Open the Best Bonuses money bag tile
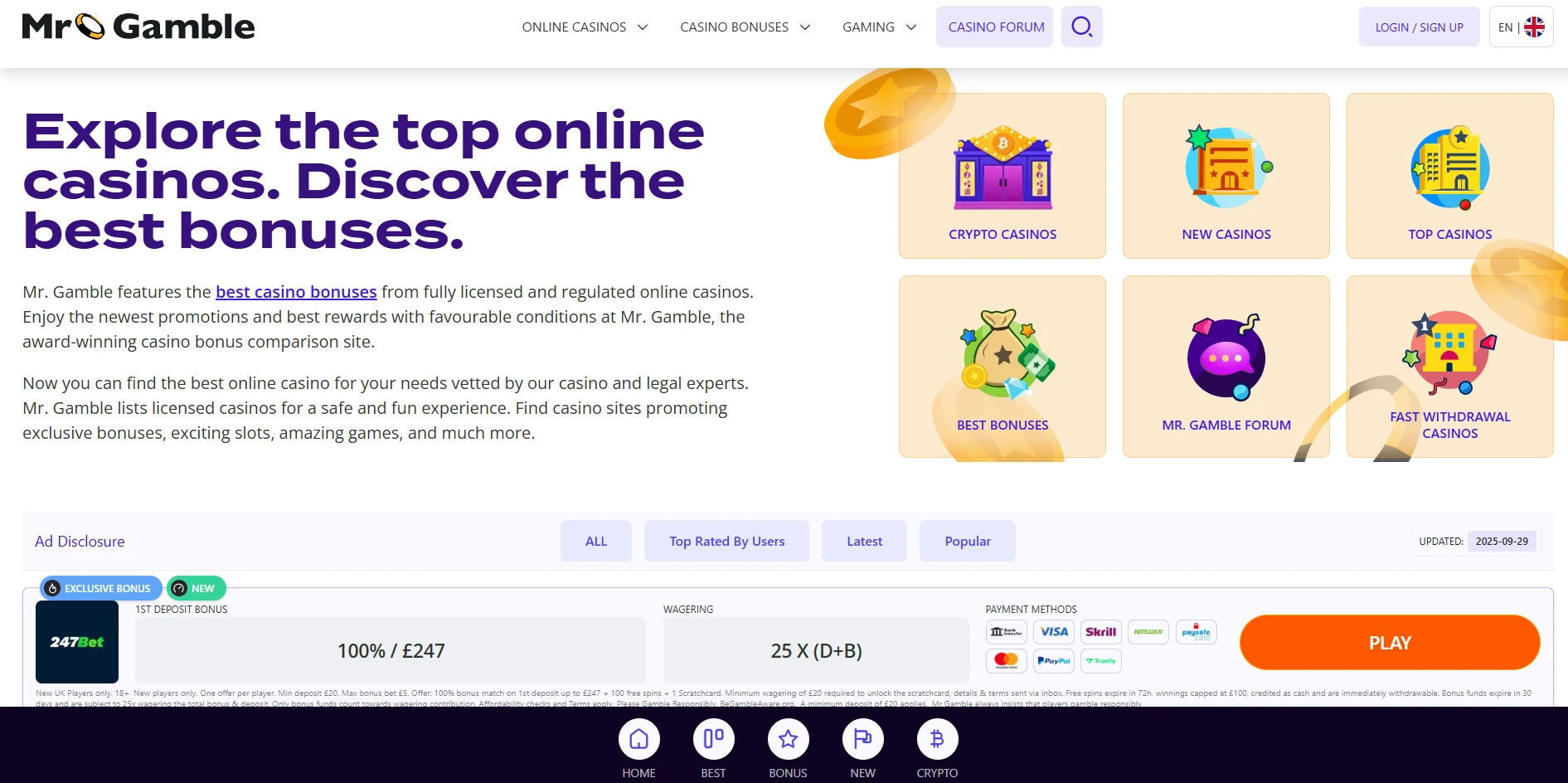The width and height of the screenshot is (1568, 783). point(1002,367)
